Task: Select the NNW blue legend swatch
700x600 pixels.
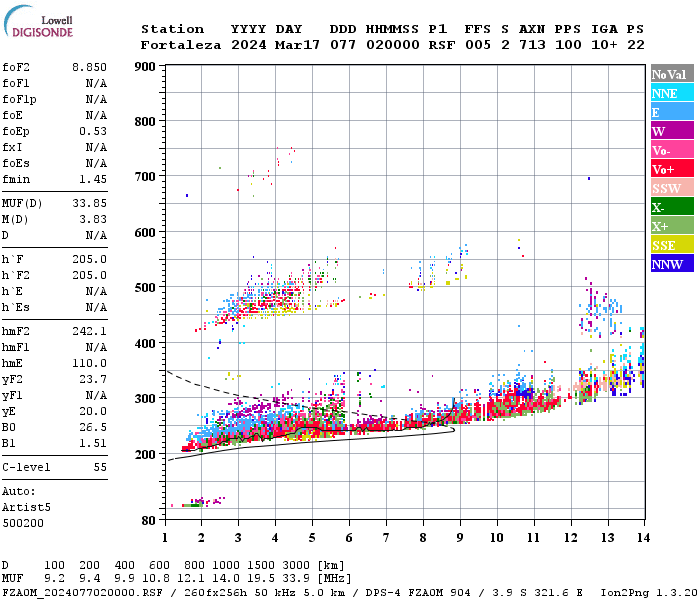Action: 672,263
